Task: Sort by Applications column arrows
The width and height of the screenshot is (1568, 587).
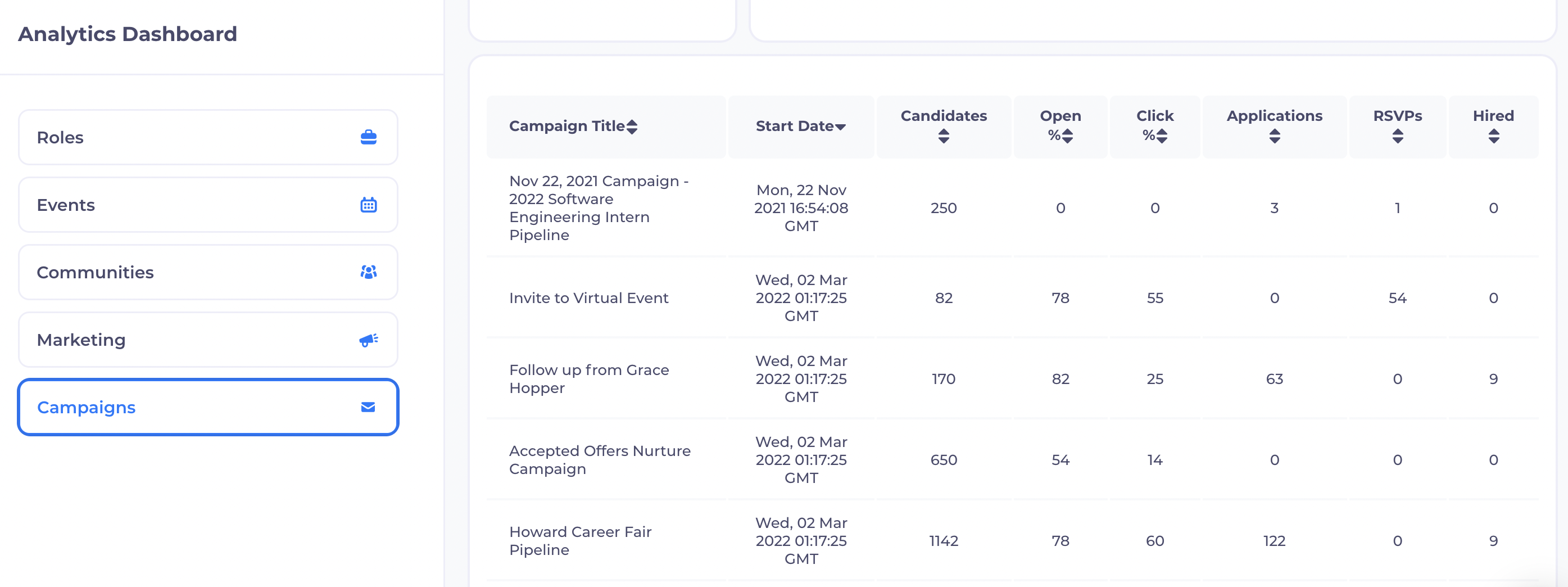Action: [1274, 137]
